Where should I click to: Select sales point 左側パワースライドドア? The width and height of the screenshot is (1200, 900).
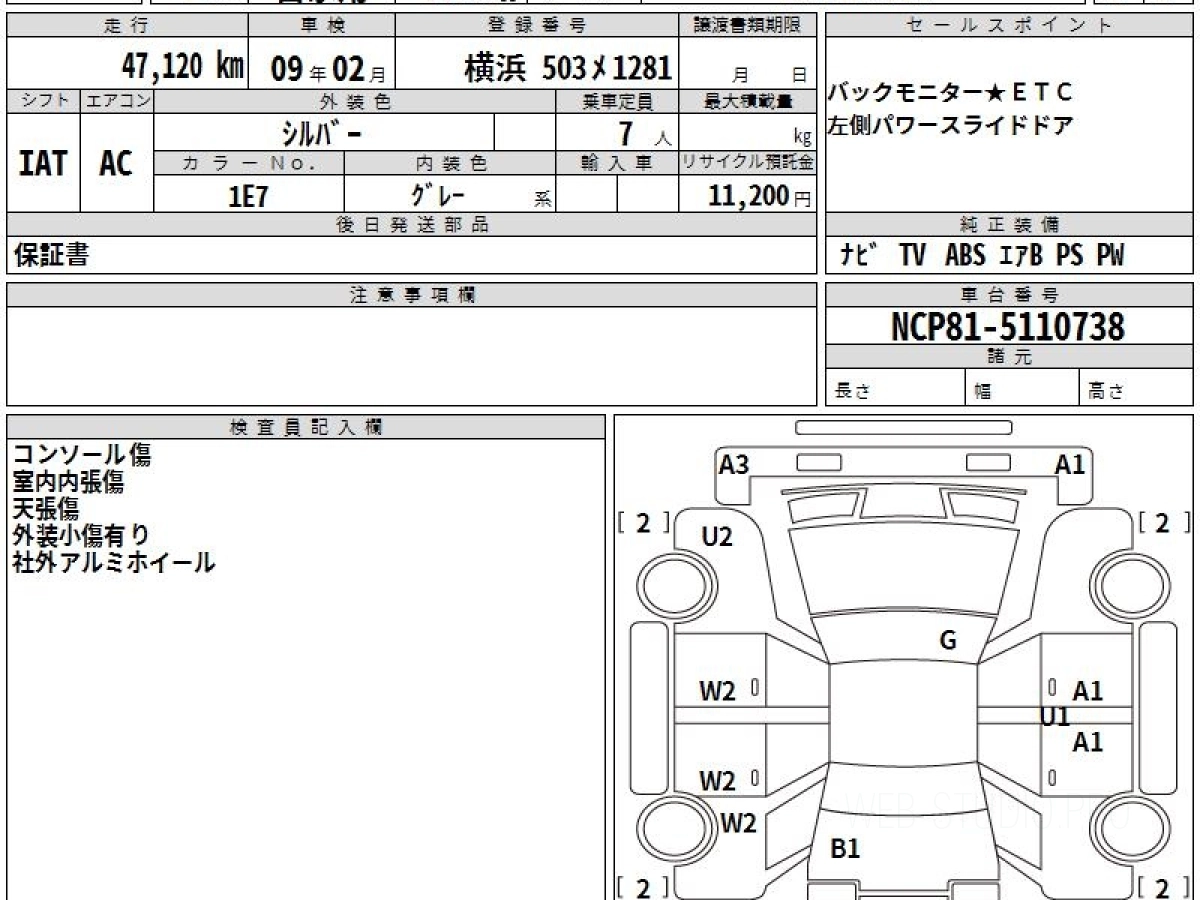(x=950, y=125)
